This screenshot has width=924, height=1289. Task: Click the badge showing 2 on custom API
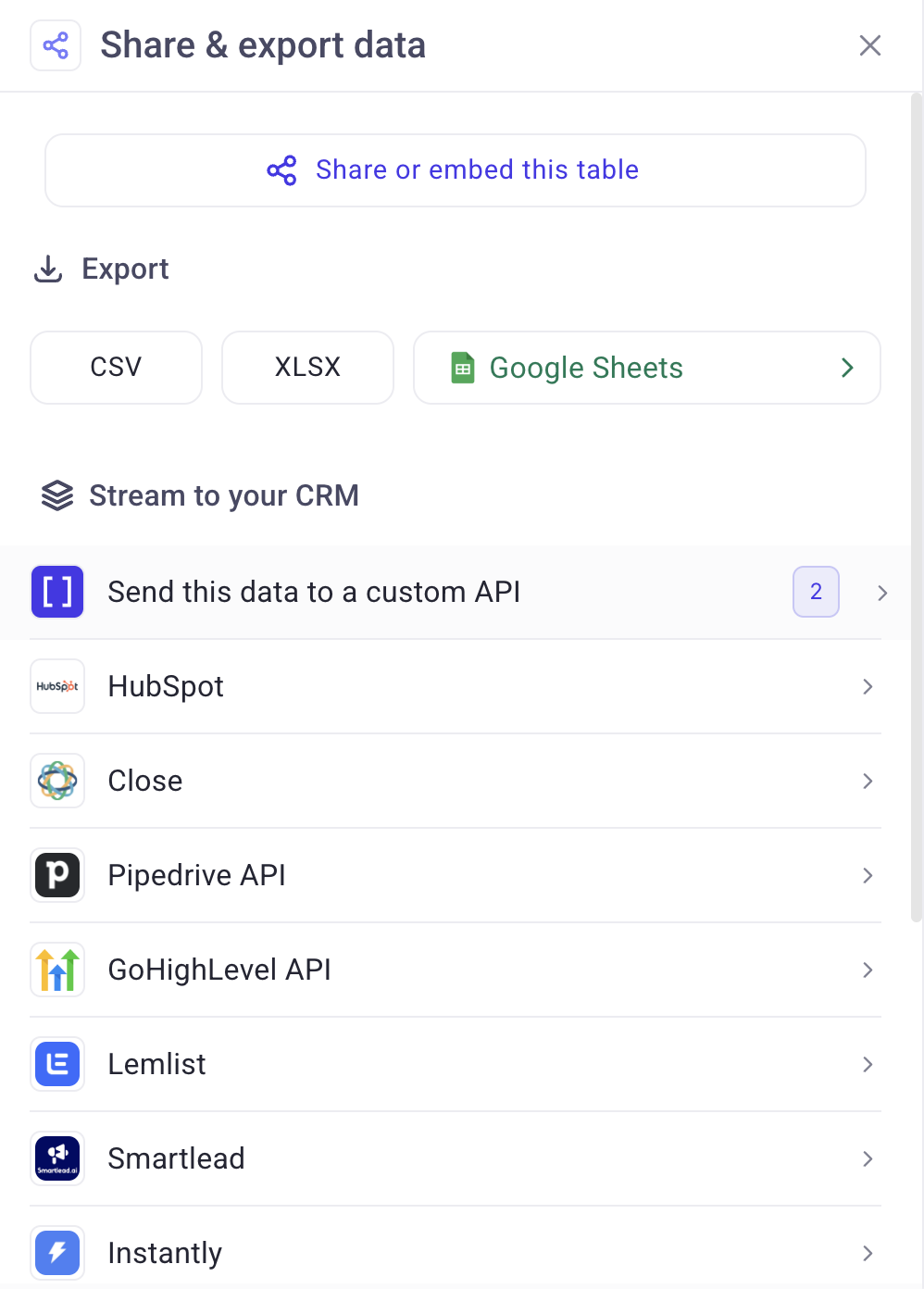tap(816, 592)
